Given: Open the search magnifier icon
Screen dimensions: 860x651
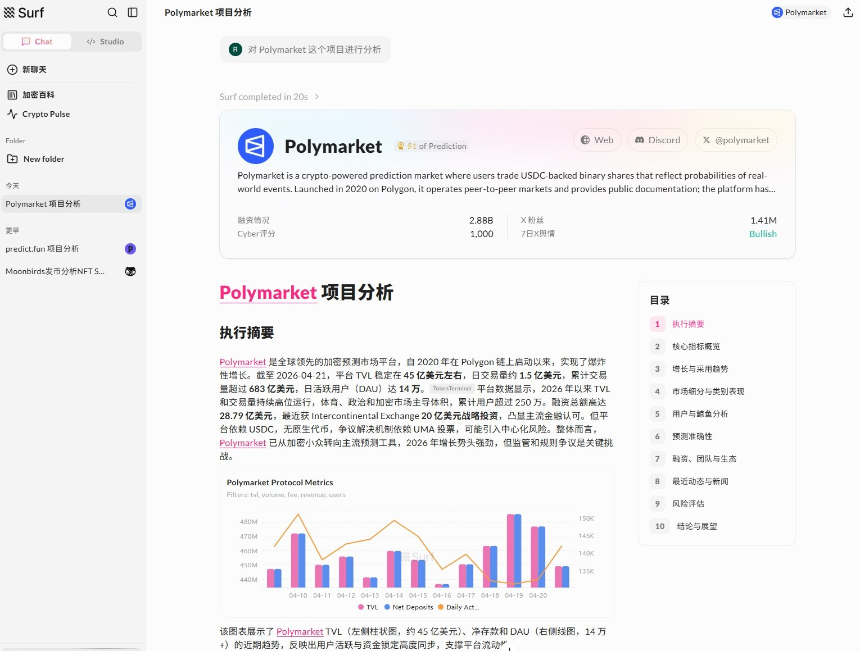Looking at the screenshot, I should 112,12.
